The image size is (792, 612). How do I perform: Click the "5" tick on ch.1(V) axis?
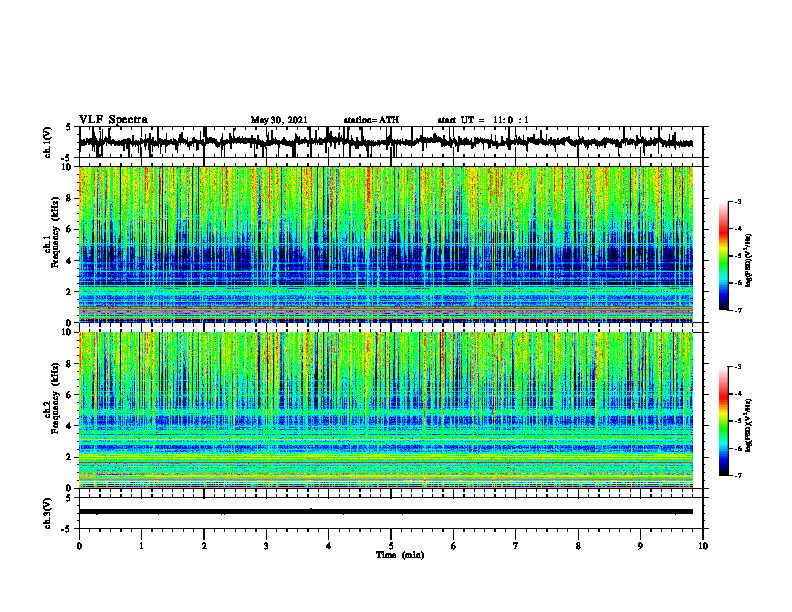[x=68, y=127]
